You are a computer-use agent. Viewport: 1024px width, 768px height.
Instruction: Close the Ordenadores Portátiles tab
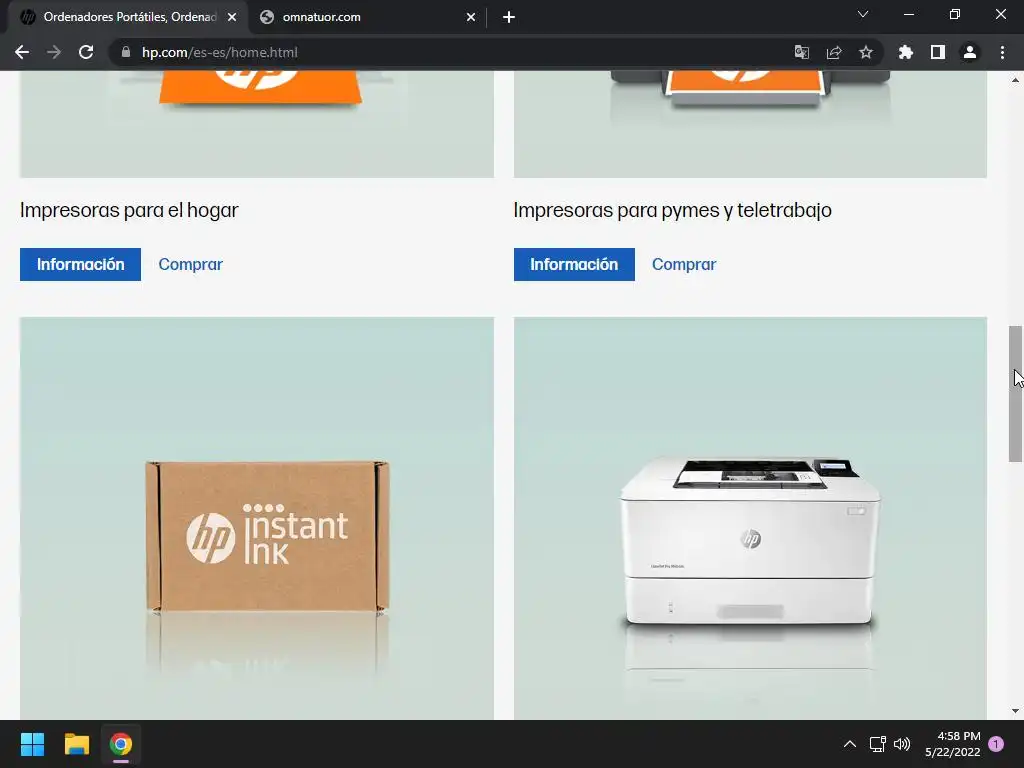[231, 17]
